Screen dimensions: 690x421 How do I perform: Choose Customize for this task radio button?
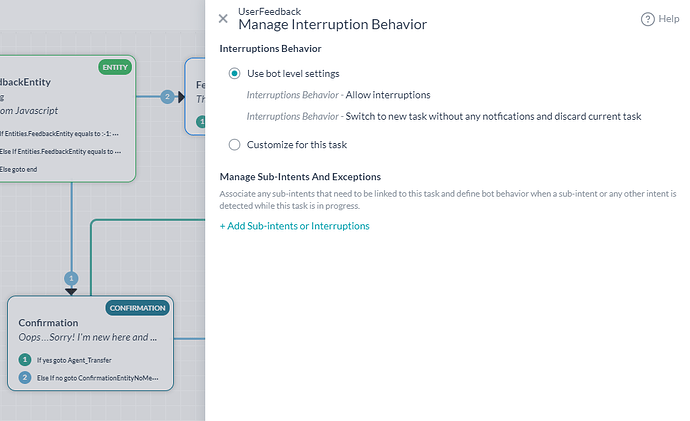(235, 145)
